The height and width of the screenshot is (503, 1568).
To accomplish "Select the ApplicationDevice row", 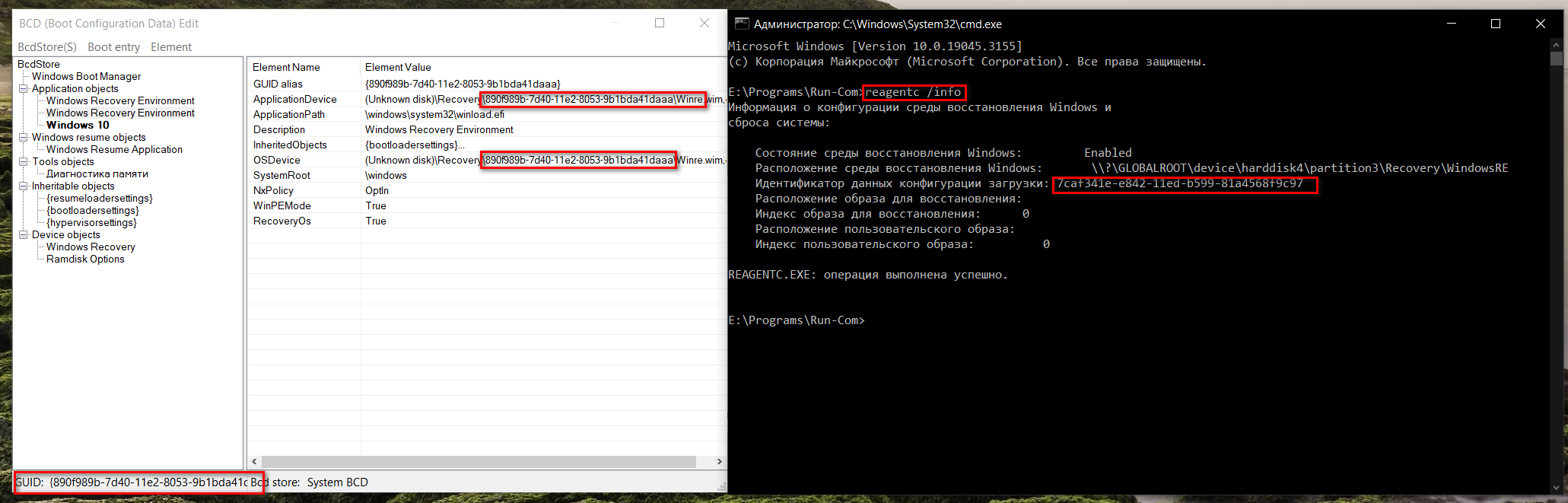I will point(487,99).
